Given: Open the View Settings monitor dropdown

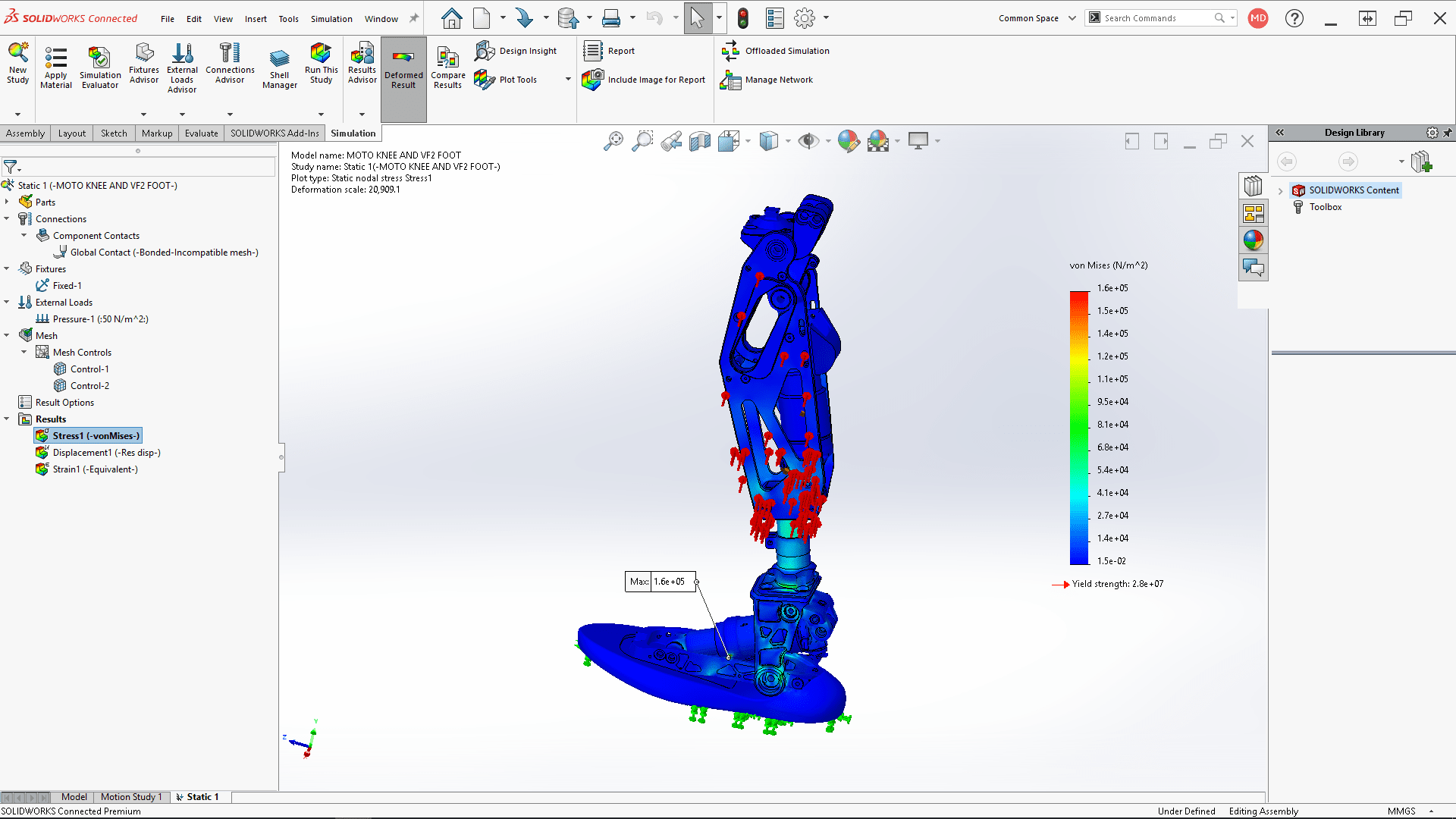Looking at the screenshot, I should pyautogui.click(x=937, y=141).
